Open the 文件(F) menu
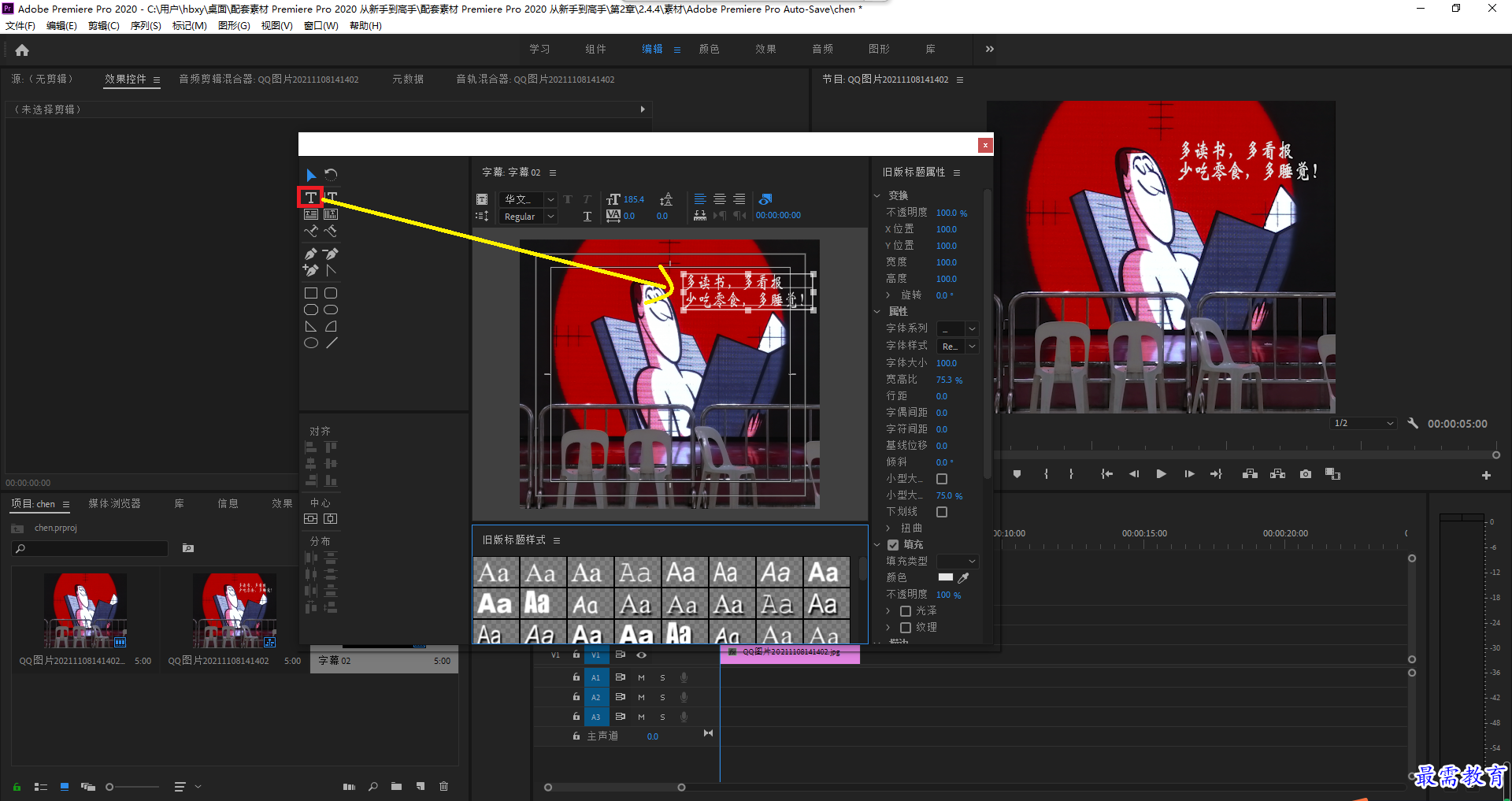Image resolution: width=1512 pixels, height=801 pixels. click(20, 26)
